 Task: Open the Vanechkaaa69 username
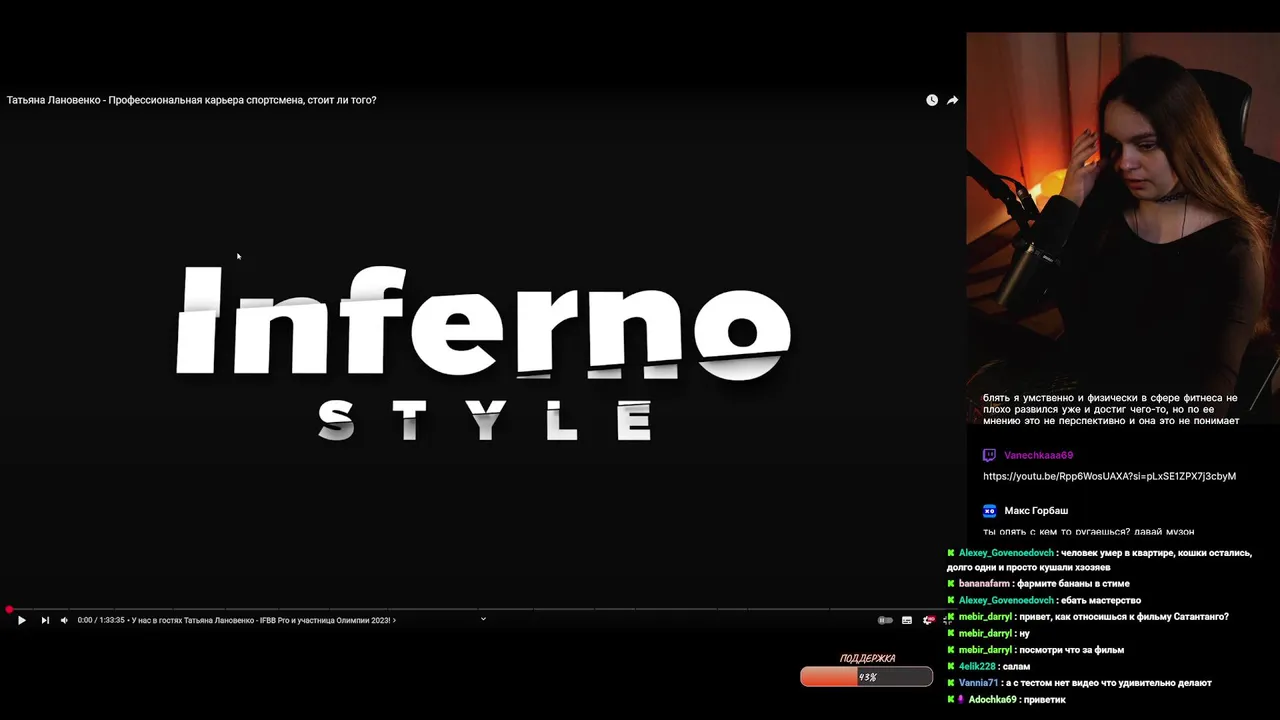(1038, 455)
